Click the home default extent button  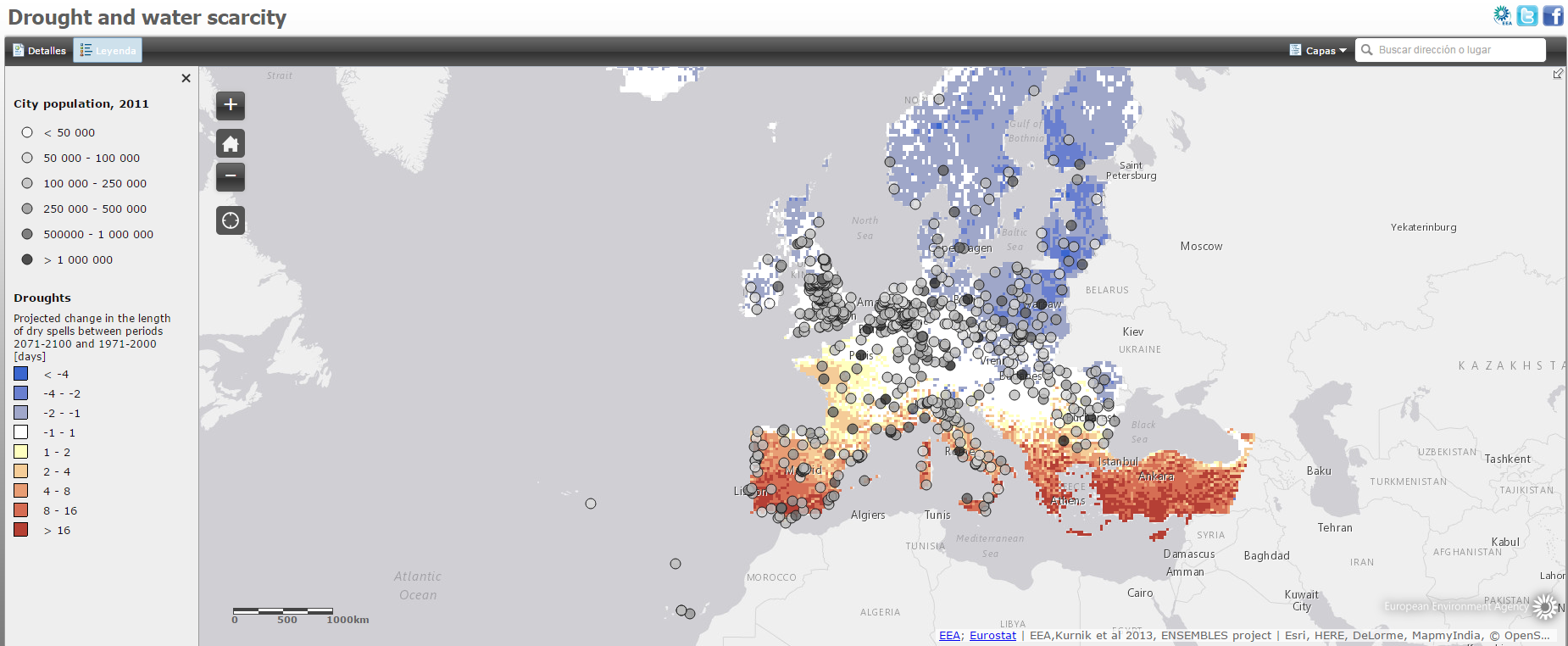231,143
